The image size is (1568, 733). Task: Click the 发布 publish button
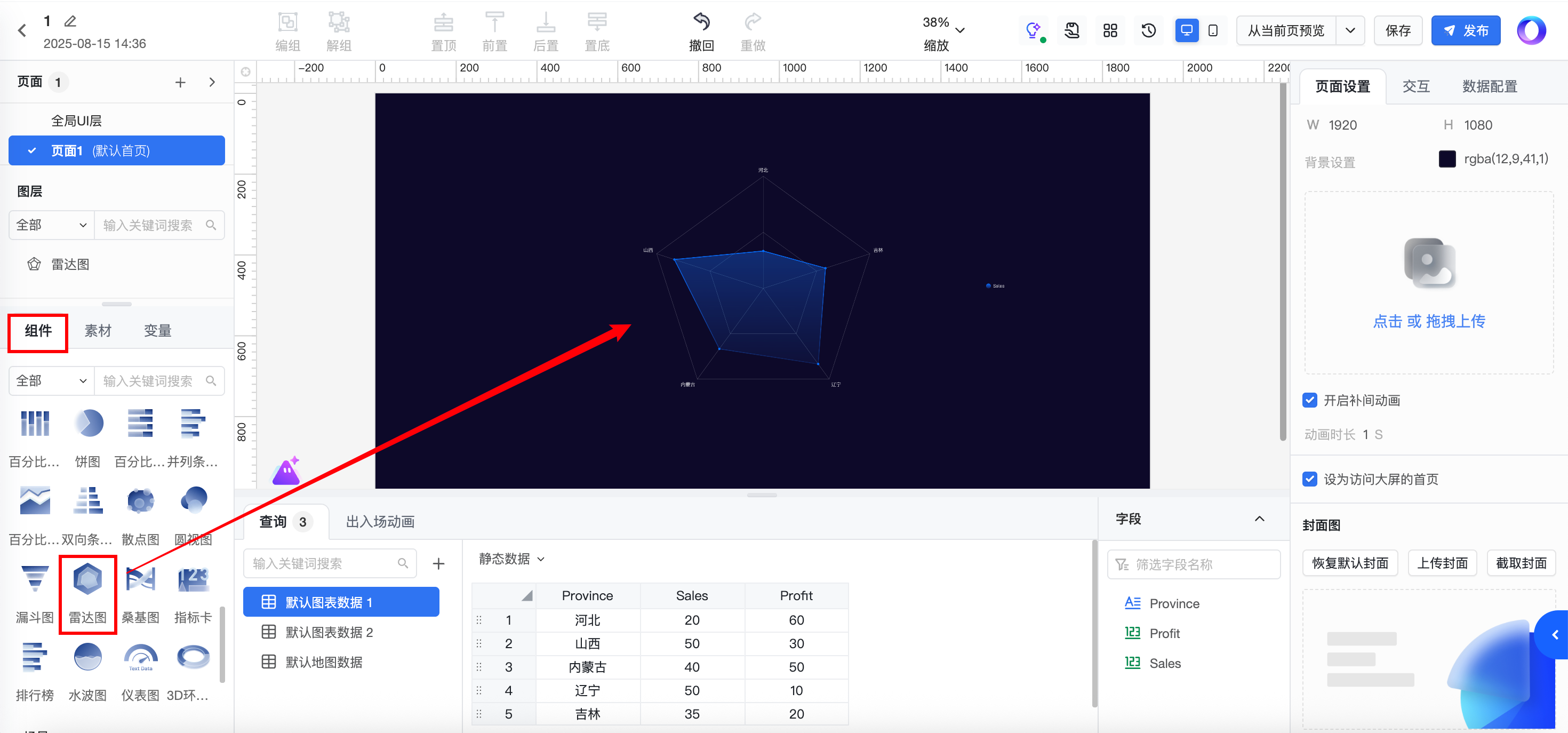pyautogui.click(x=1466, y=30)
